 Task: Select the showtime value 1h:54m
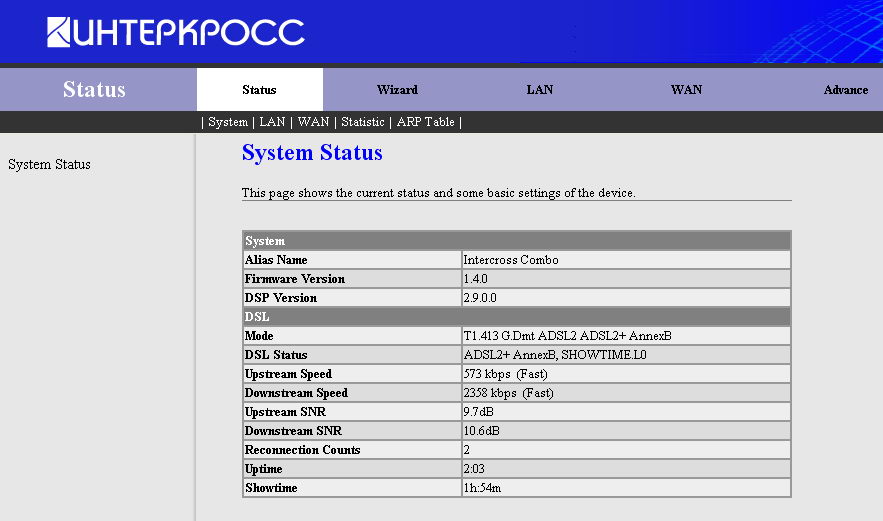point(482,488)
